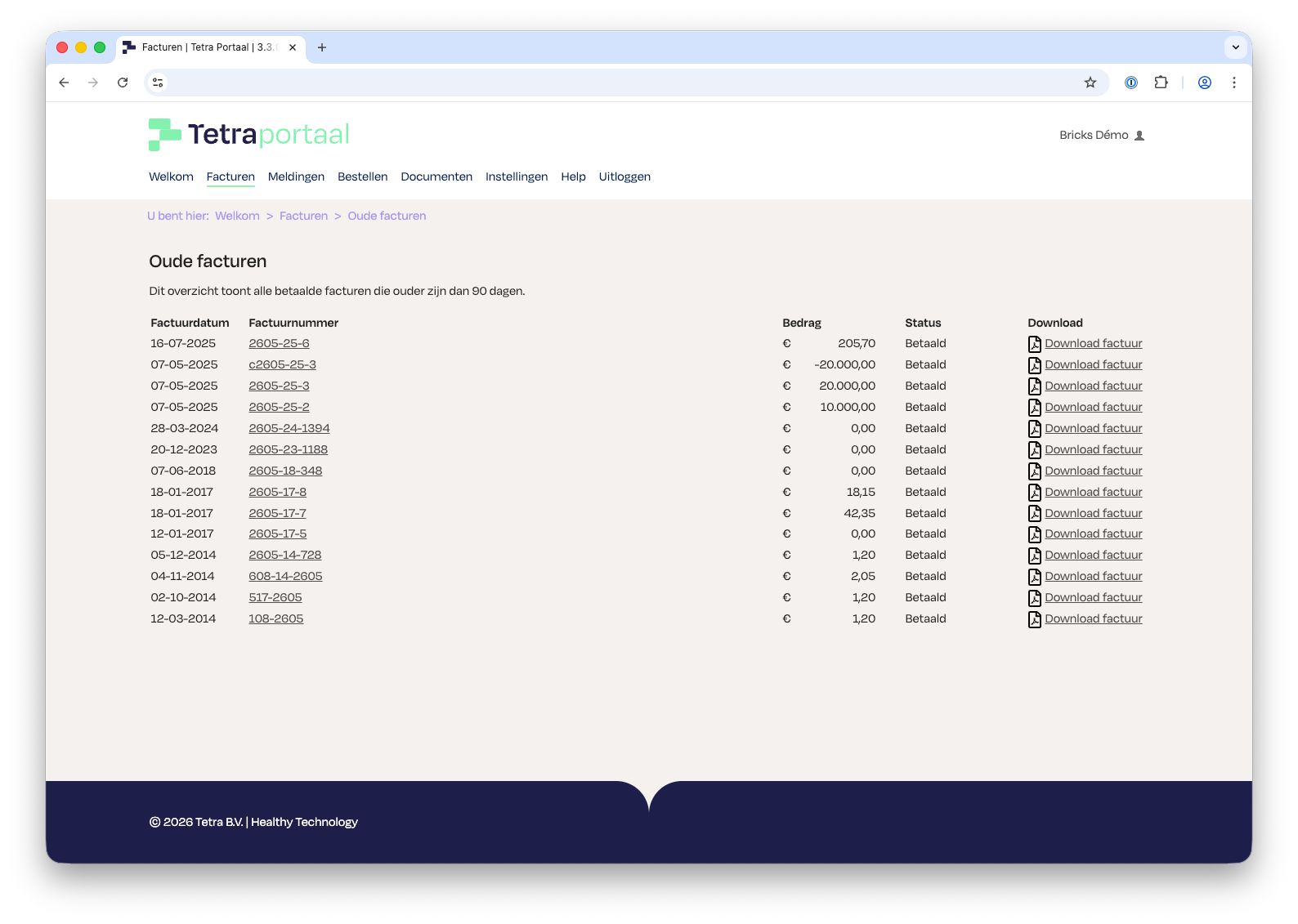
Task: Go to the Instellingen menu item
Action: [x=517, y=176]
